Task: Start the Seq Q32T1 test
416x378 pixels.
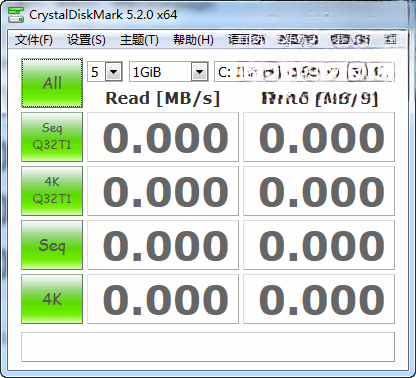Action: [52, 137]
